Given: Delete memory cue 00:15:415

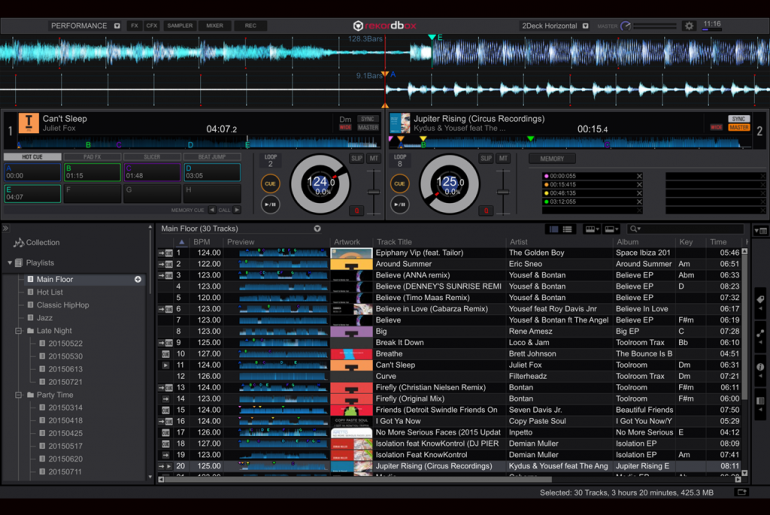Looking at the screenshot, I should [639, 185].
